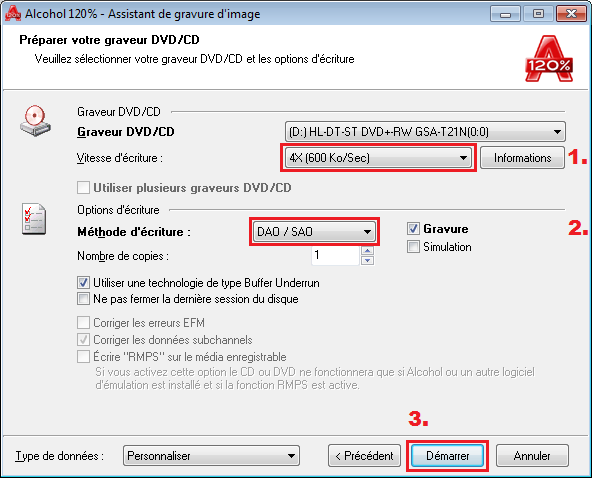
Task: Click the DVD/CD burner drive icon
Action: pos(35,121)
